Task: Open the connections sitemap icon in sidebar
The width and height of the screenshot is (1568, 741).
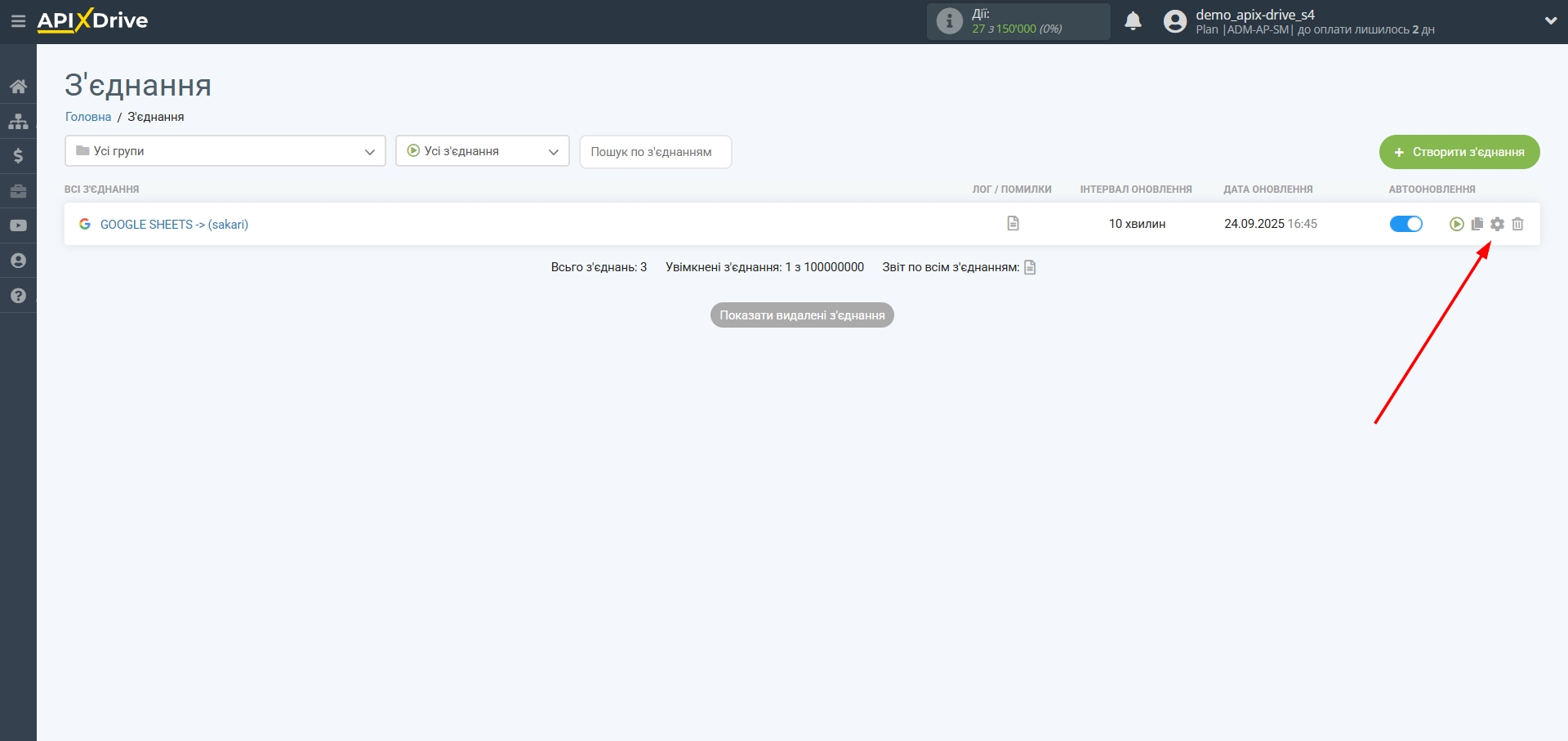Action: click(18, 122)
